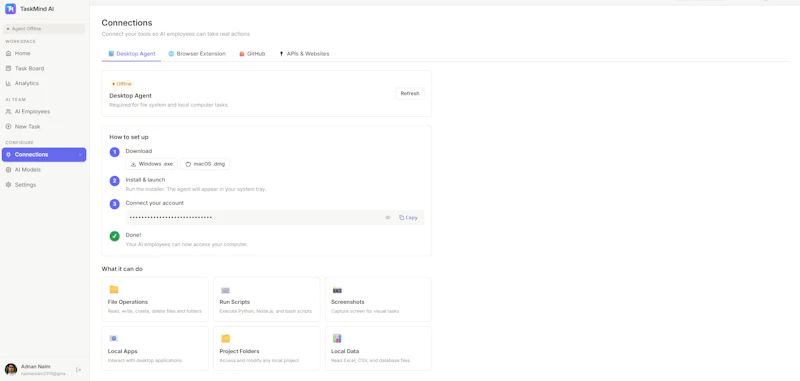Click the Desktop Agent card title

tap(131, 96)
